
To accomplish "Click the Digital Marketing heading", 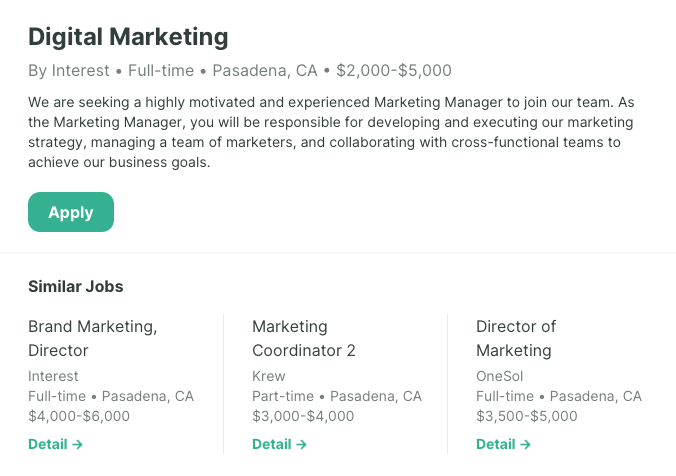I will pos(128,38).
